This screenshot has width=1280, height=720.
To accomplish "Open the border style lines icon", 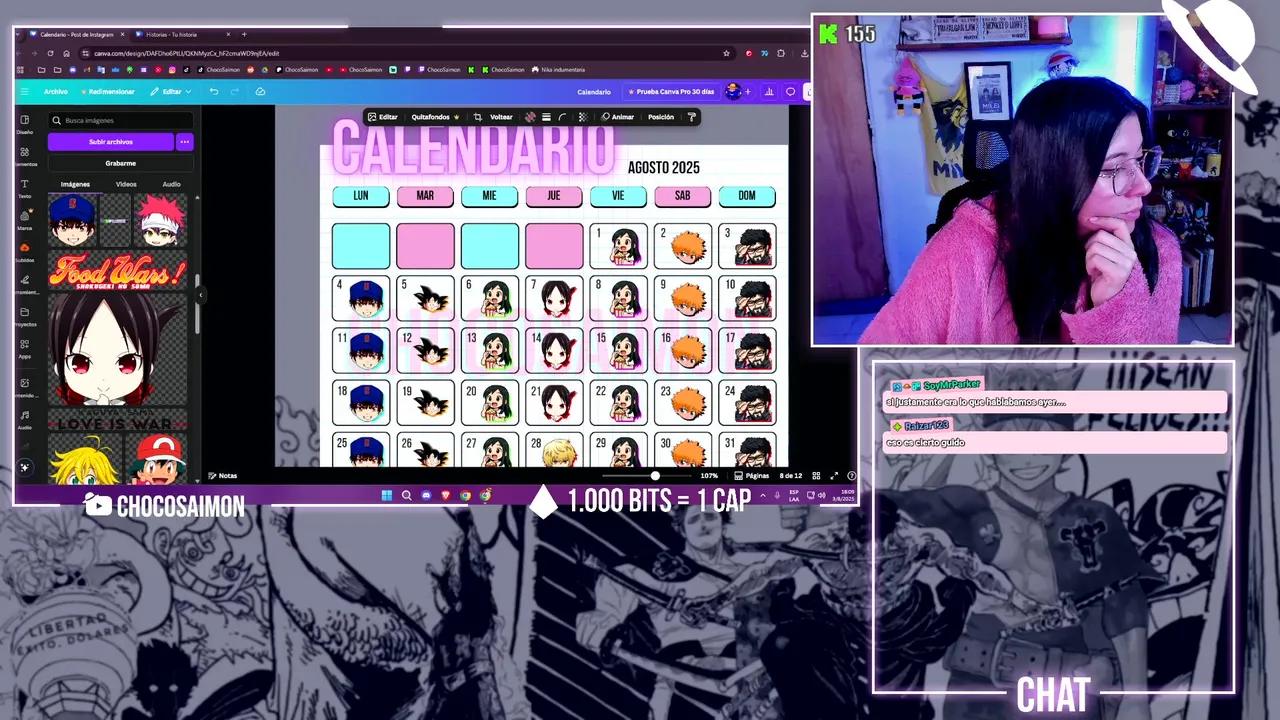I will pos(546,117).
